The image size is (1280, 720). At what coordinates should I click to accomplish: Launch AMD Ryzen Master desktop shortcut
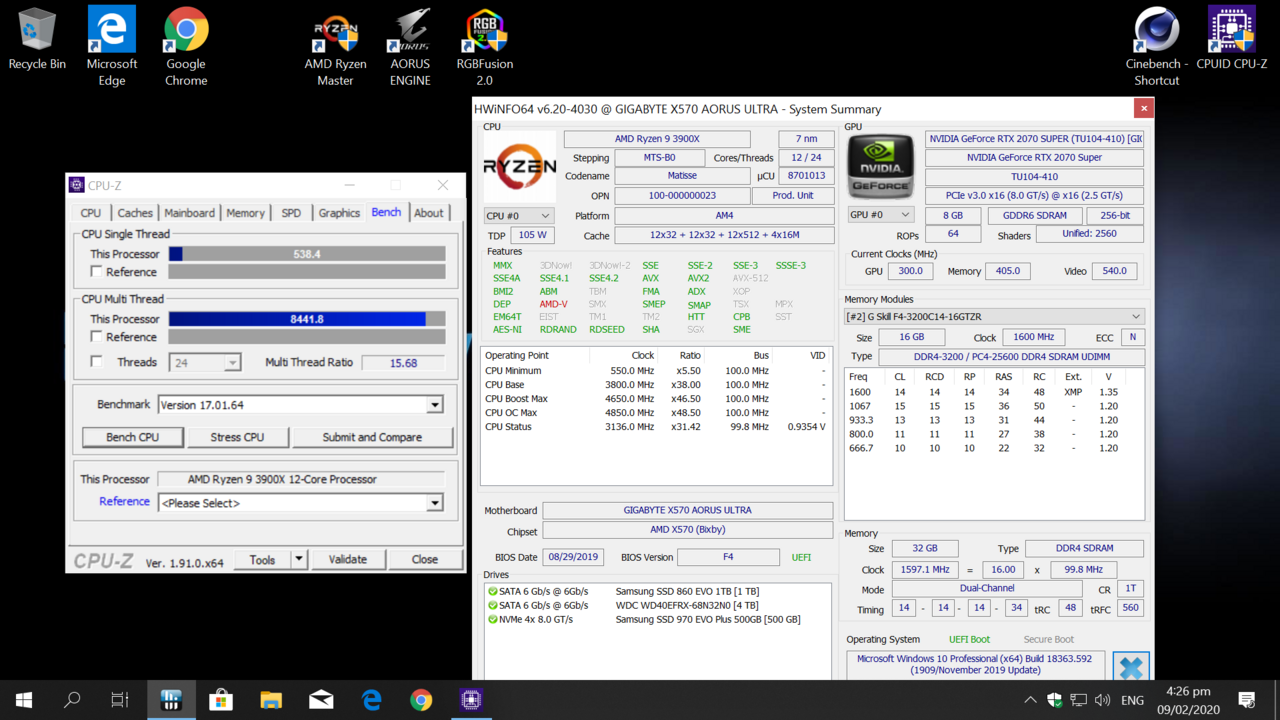pos(336,46)
